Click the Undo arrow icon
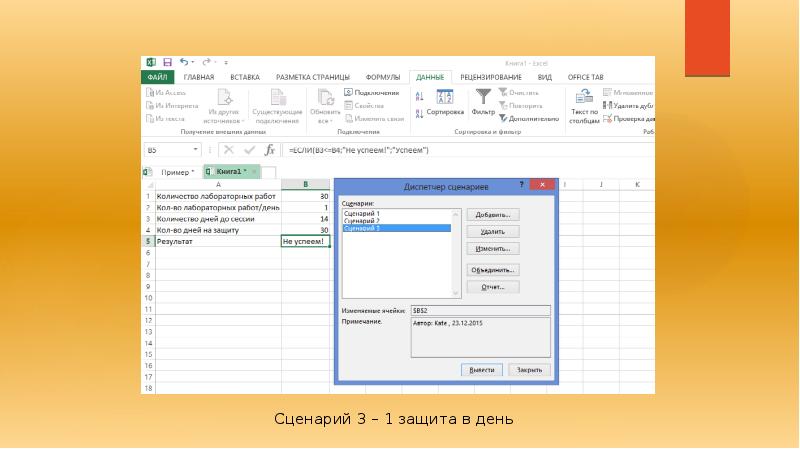 184,62
